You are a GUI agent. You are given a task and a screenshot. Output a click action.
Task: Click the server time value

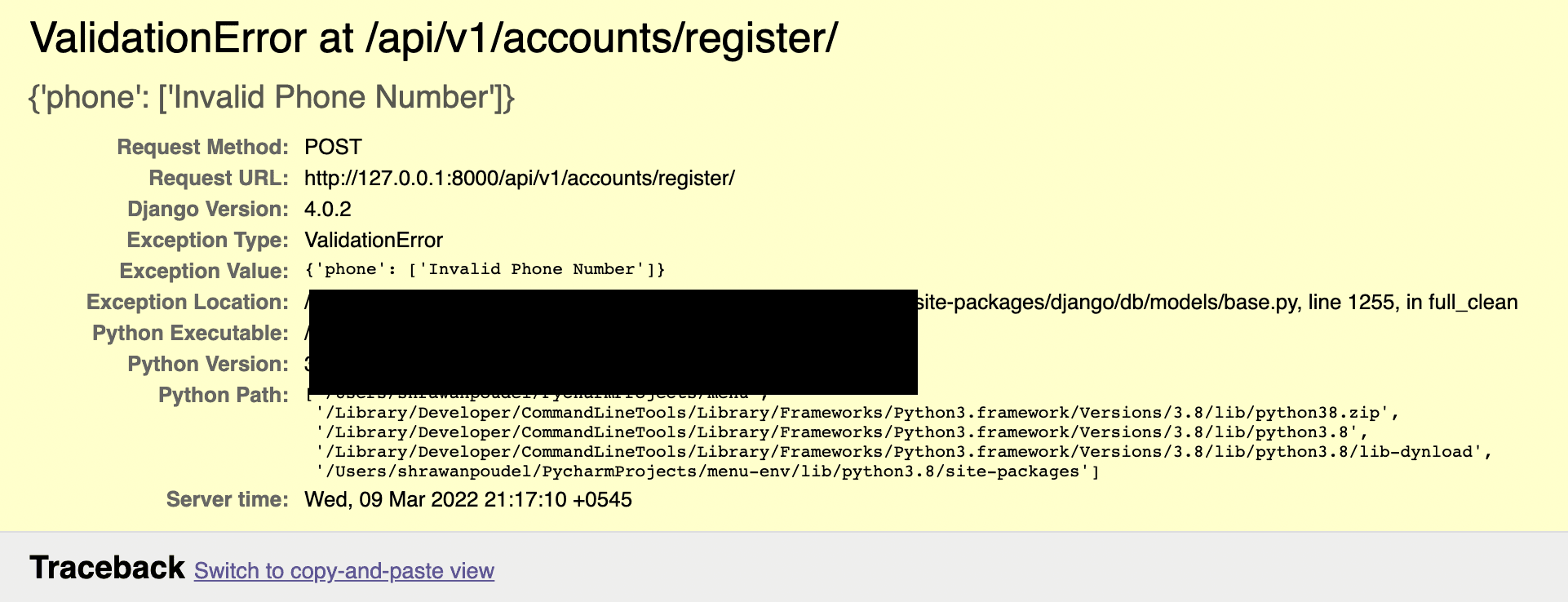click(467, 500)
